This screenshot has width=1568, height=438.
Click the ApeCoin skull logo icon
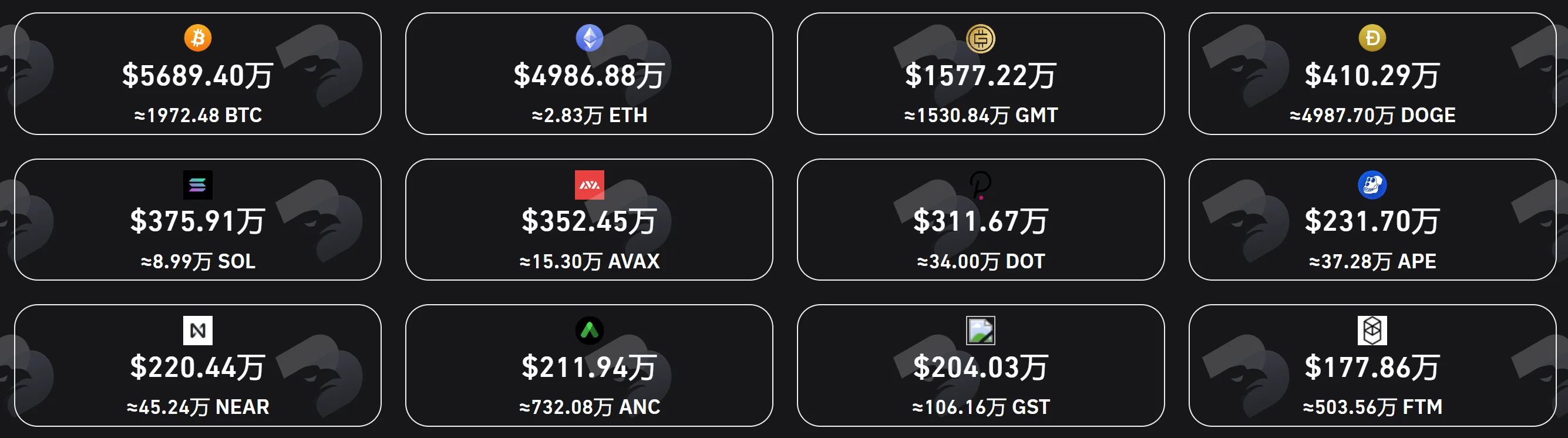[x=1372, y=185]
